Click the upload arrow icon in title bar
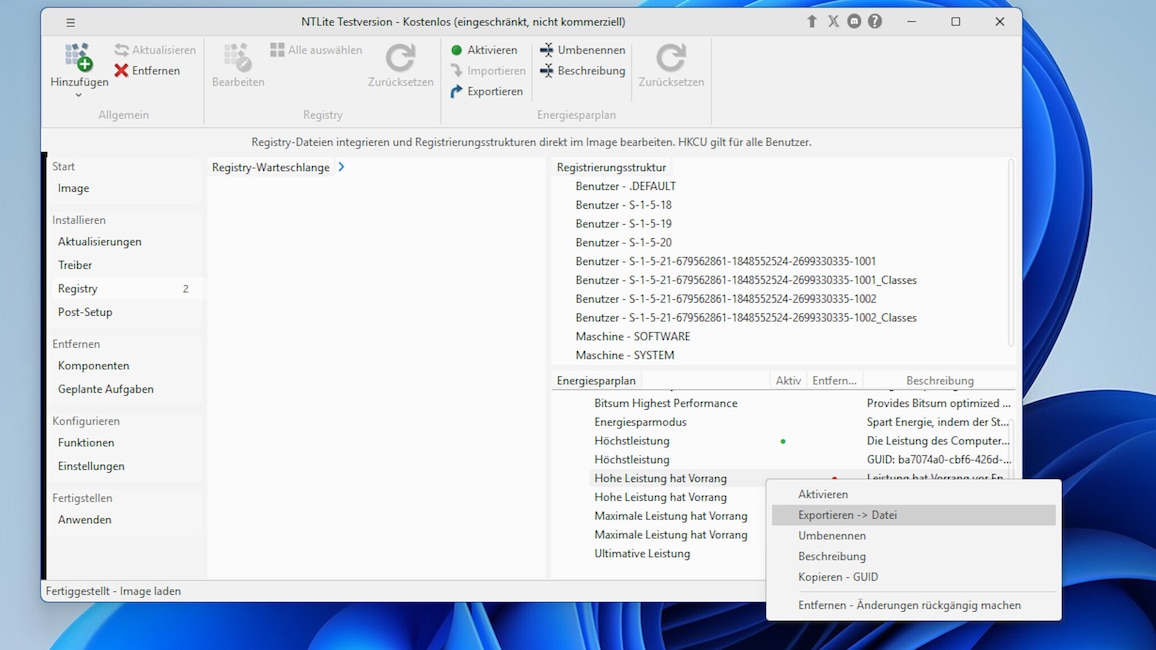 812,21
